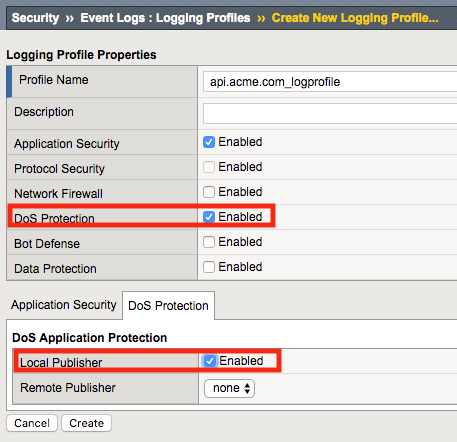Click the Create New Logging Profile breadcrumb text
Screen dimensions: 457x442
tap(355, 18)
